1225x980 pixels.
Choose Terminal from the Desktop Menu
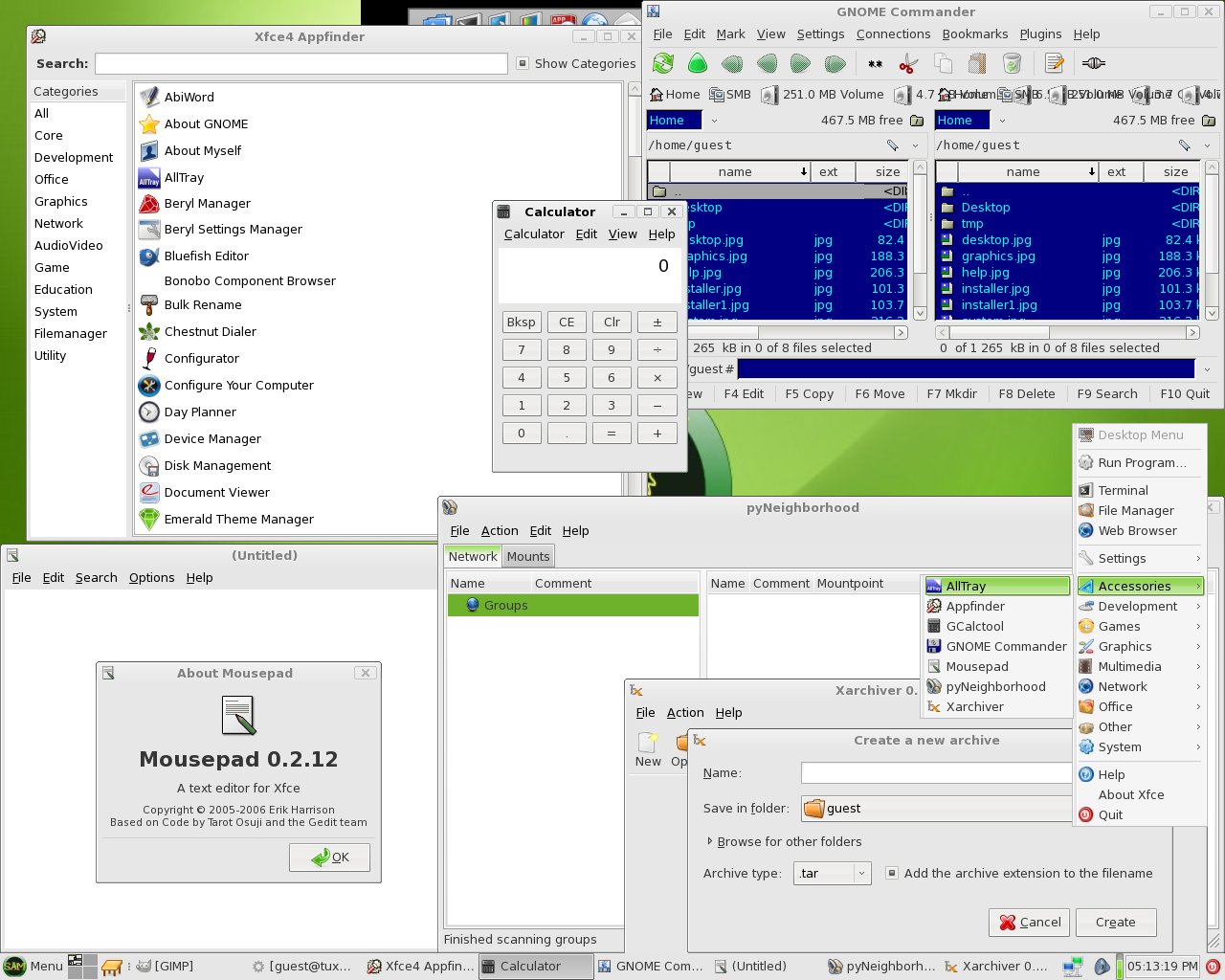coord(1139,490)
